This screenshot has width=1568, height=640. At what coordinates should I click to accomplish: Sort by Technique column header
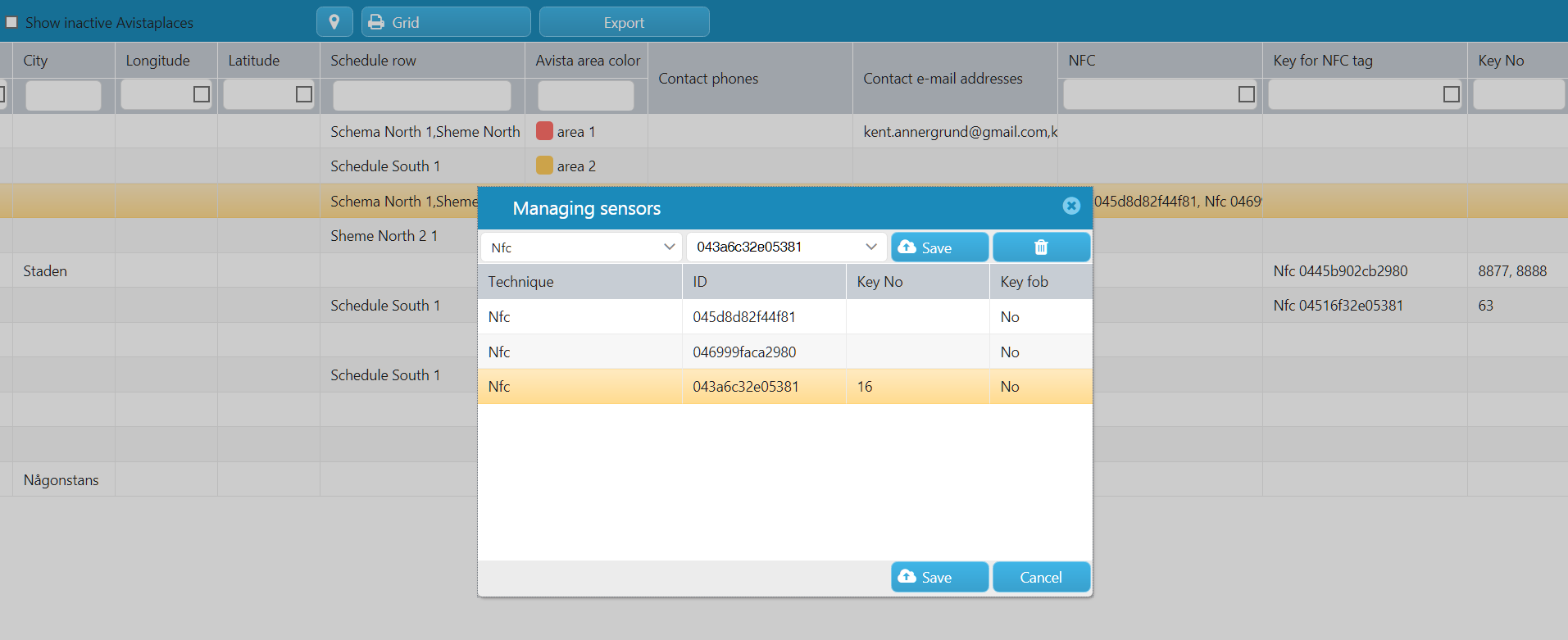579,282
